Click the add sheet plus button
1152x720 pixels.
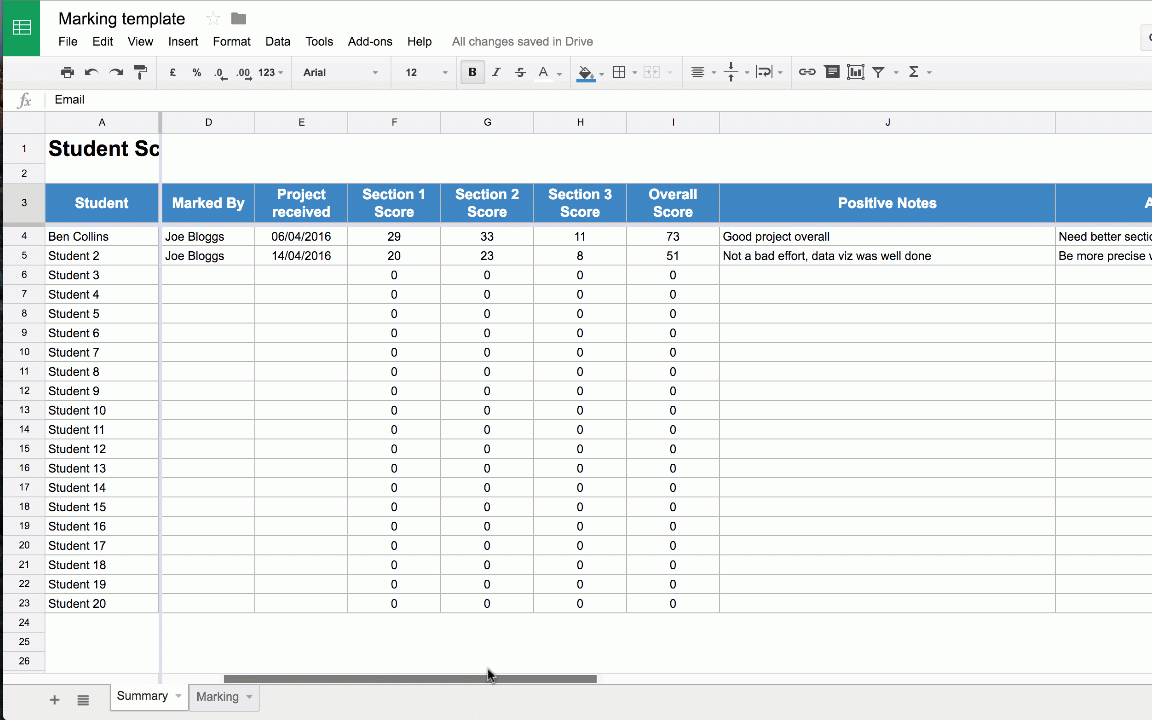click(x=55, y=700)
